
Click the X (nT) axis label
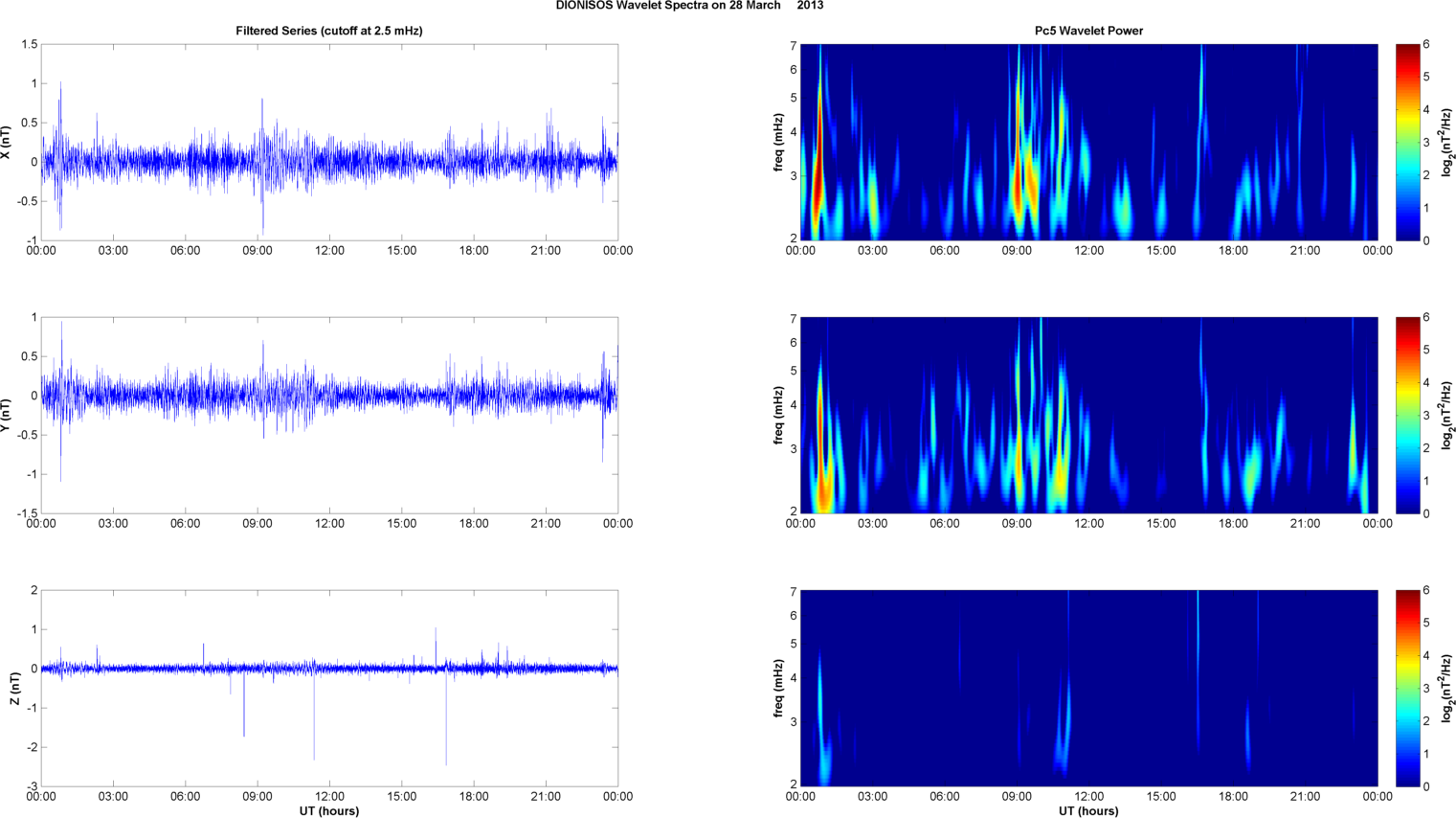click(7, 142)
